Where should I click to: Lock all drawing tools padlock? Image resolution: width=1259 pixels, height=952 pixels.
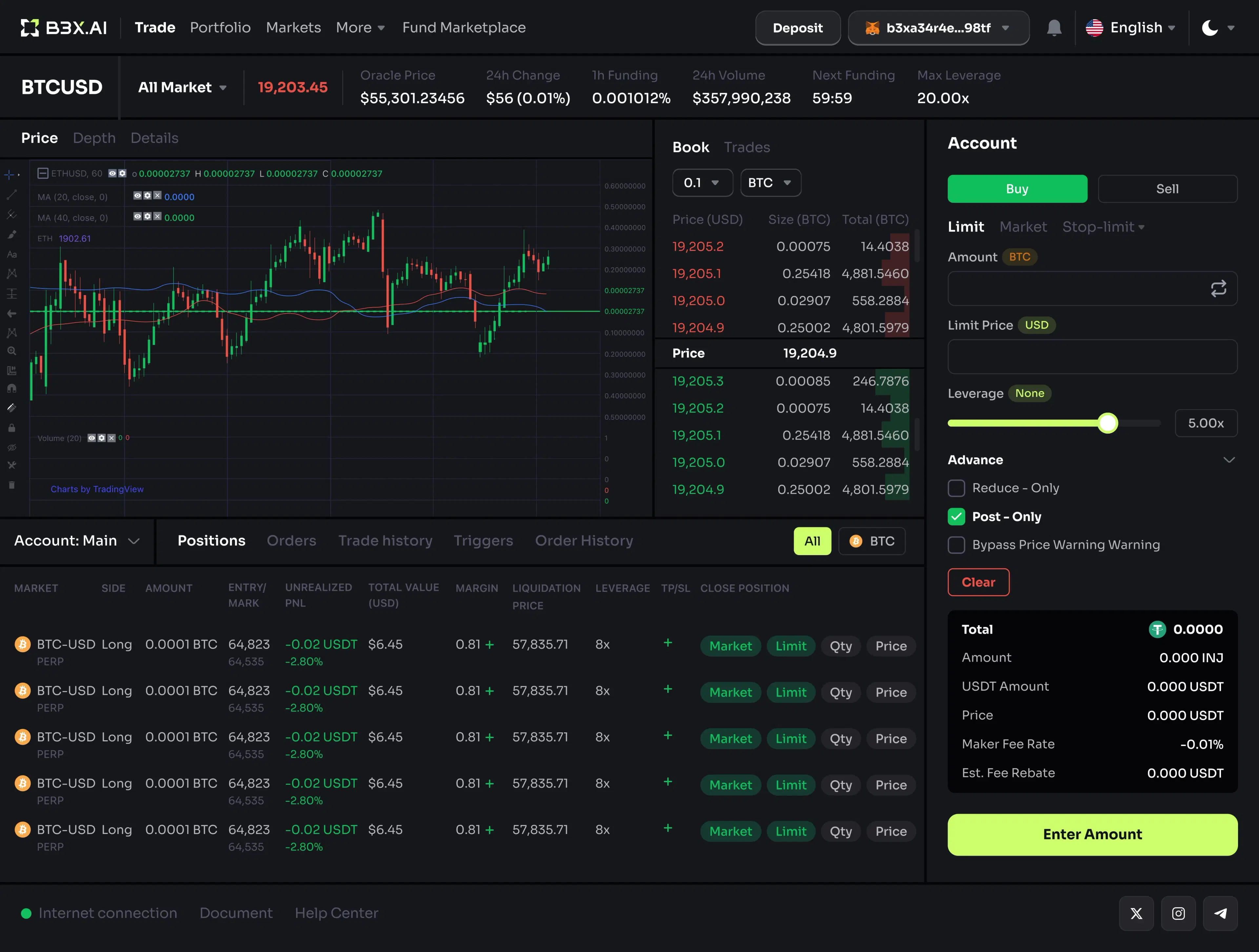tap(11, 428)
